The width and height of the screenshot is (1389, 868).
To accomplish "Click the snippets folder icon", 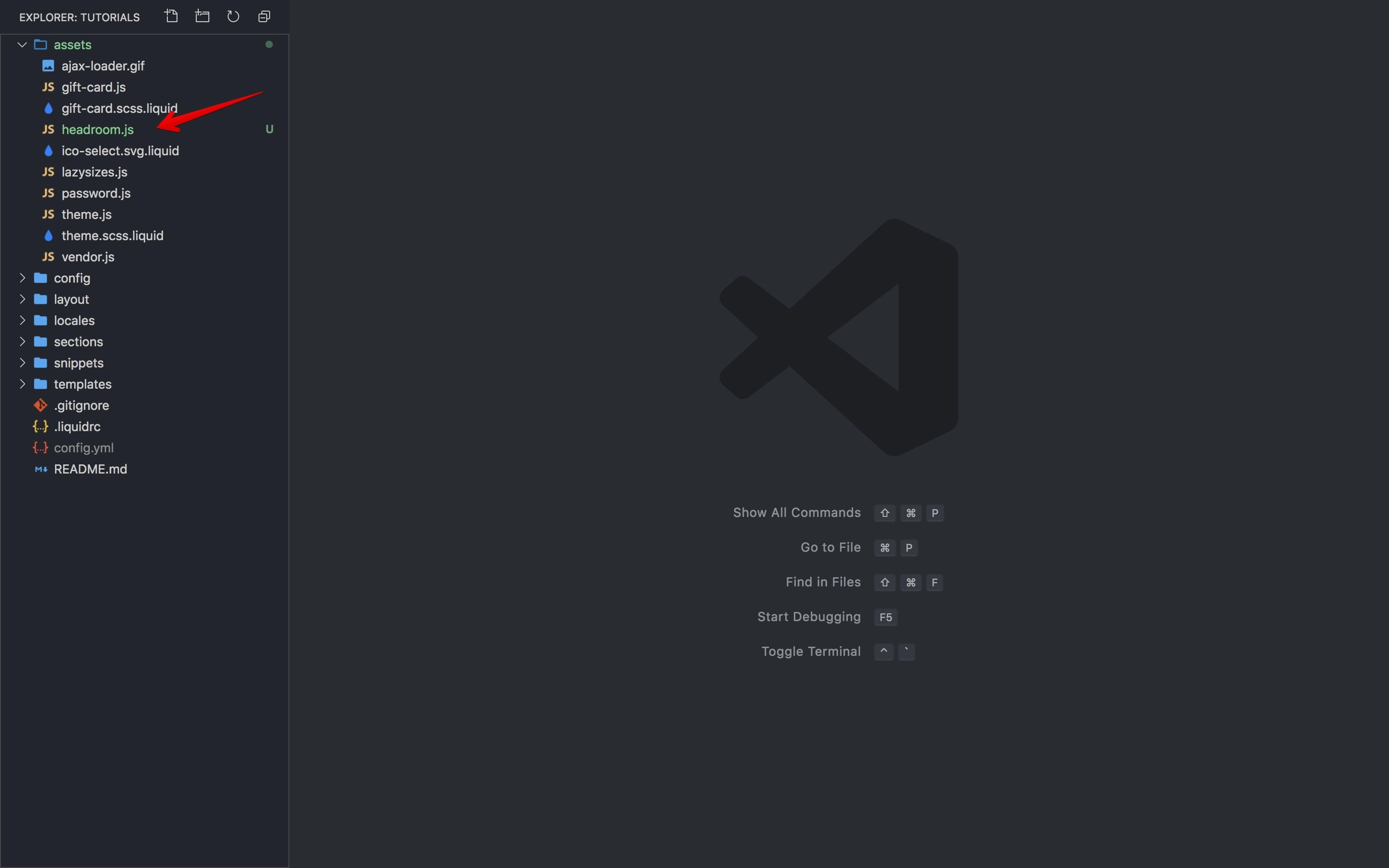I will click(x=40, y=363).
